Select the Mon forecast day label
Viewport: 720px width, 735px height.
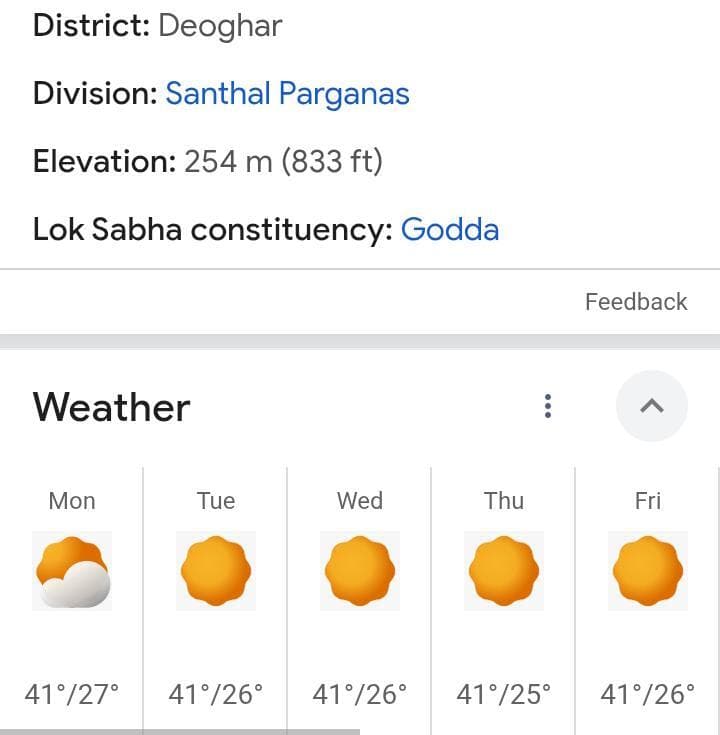pos(72,501)
